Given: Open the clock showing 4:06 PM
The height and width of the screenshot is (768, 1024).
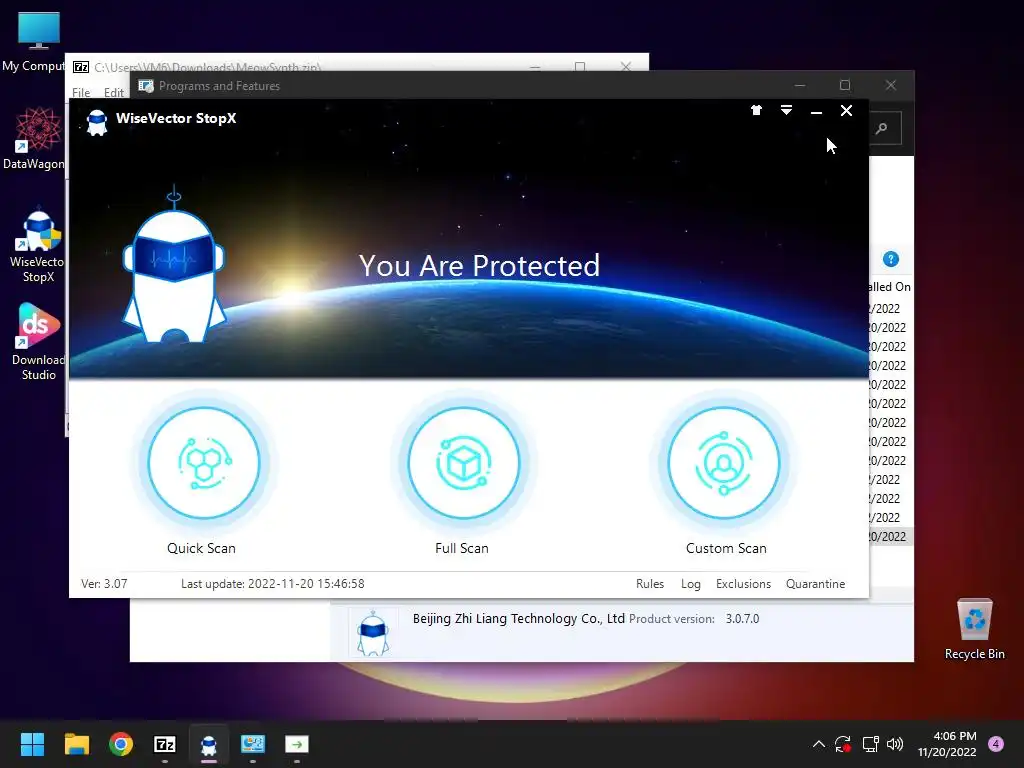Looking at the screenshot, I should coord(947,744).
